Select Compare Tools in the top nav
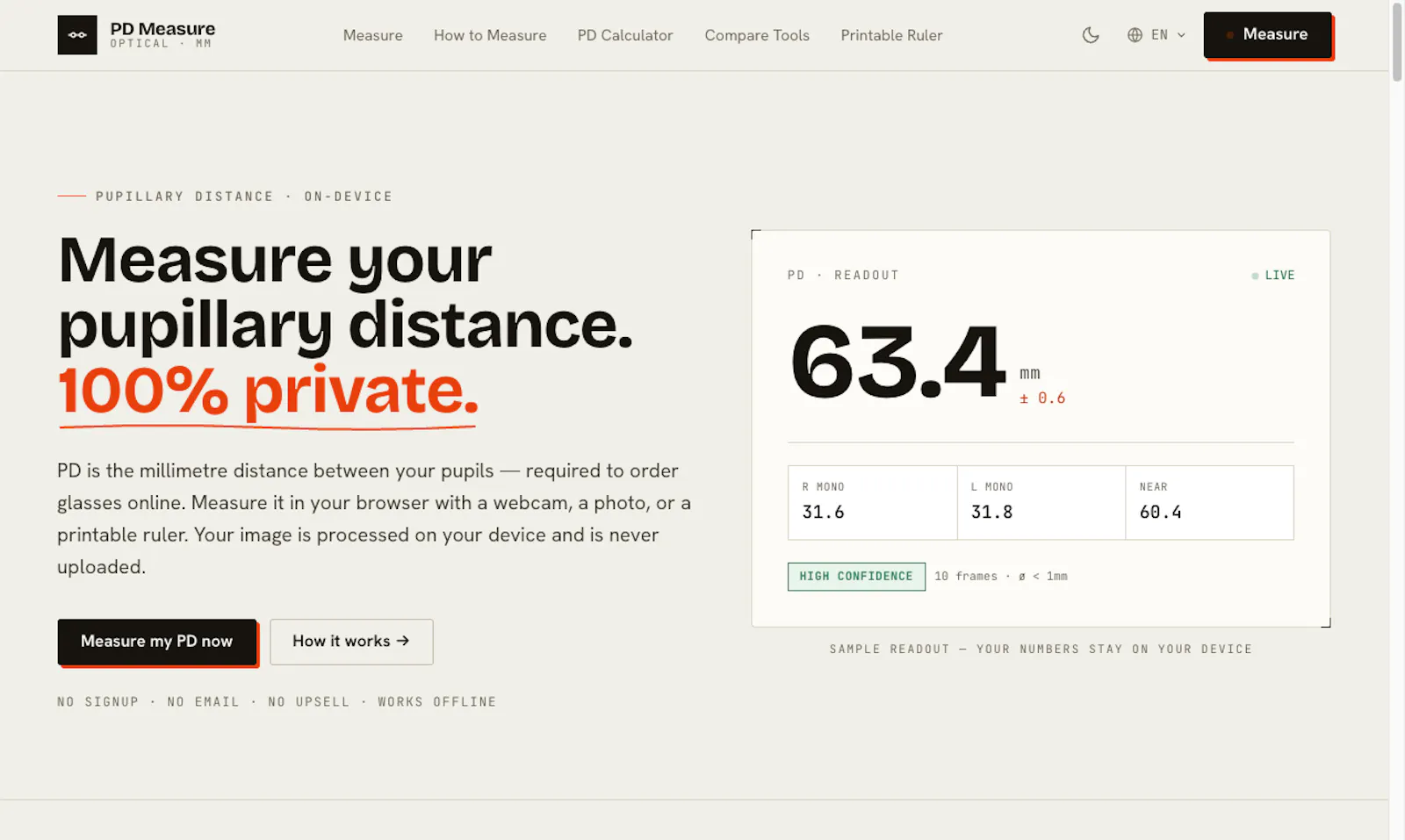Image resolution: width=1405 pixels, height=840 pixels. coord(757,35)
